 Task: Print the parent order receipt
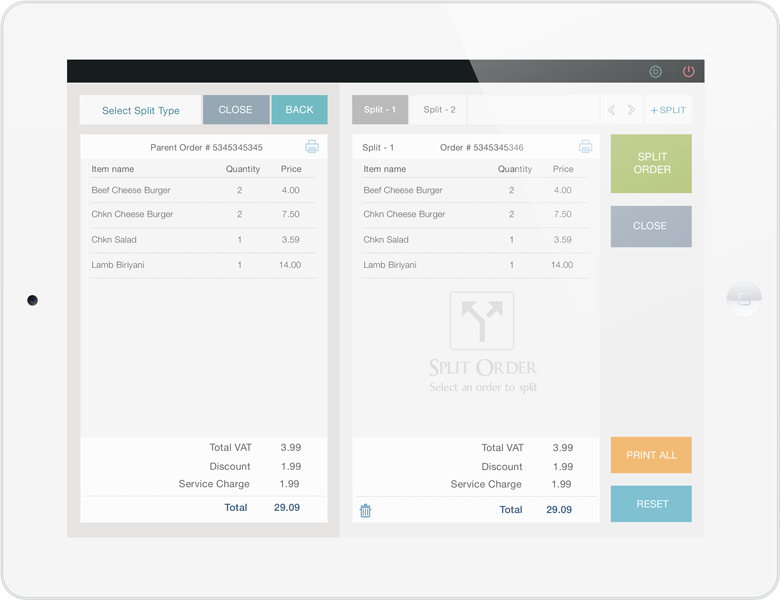click(x=312, y=147)
